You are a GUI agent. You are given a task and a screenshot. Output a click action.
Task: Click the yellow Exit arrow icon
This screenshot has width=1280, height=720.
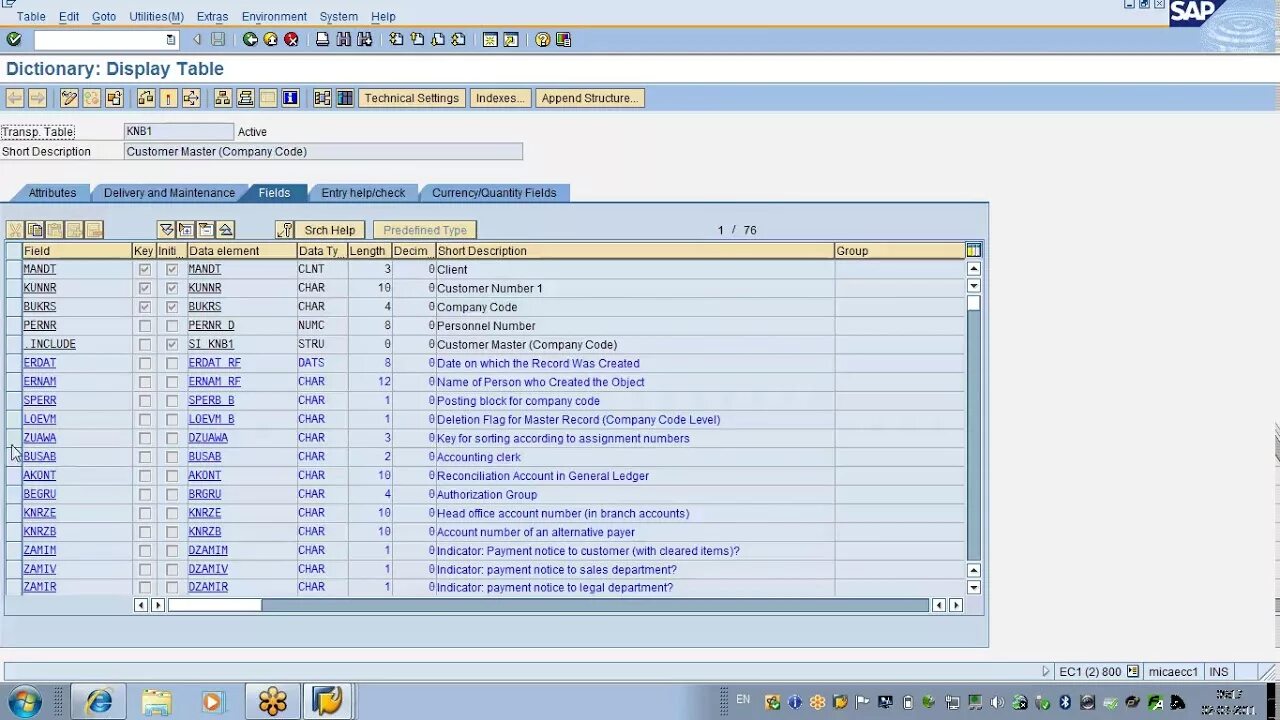pyautogui.click(x=270, y=39)
